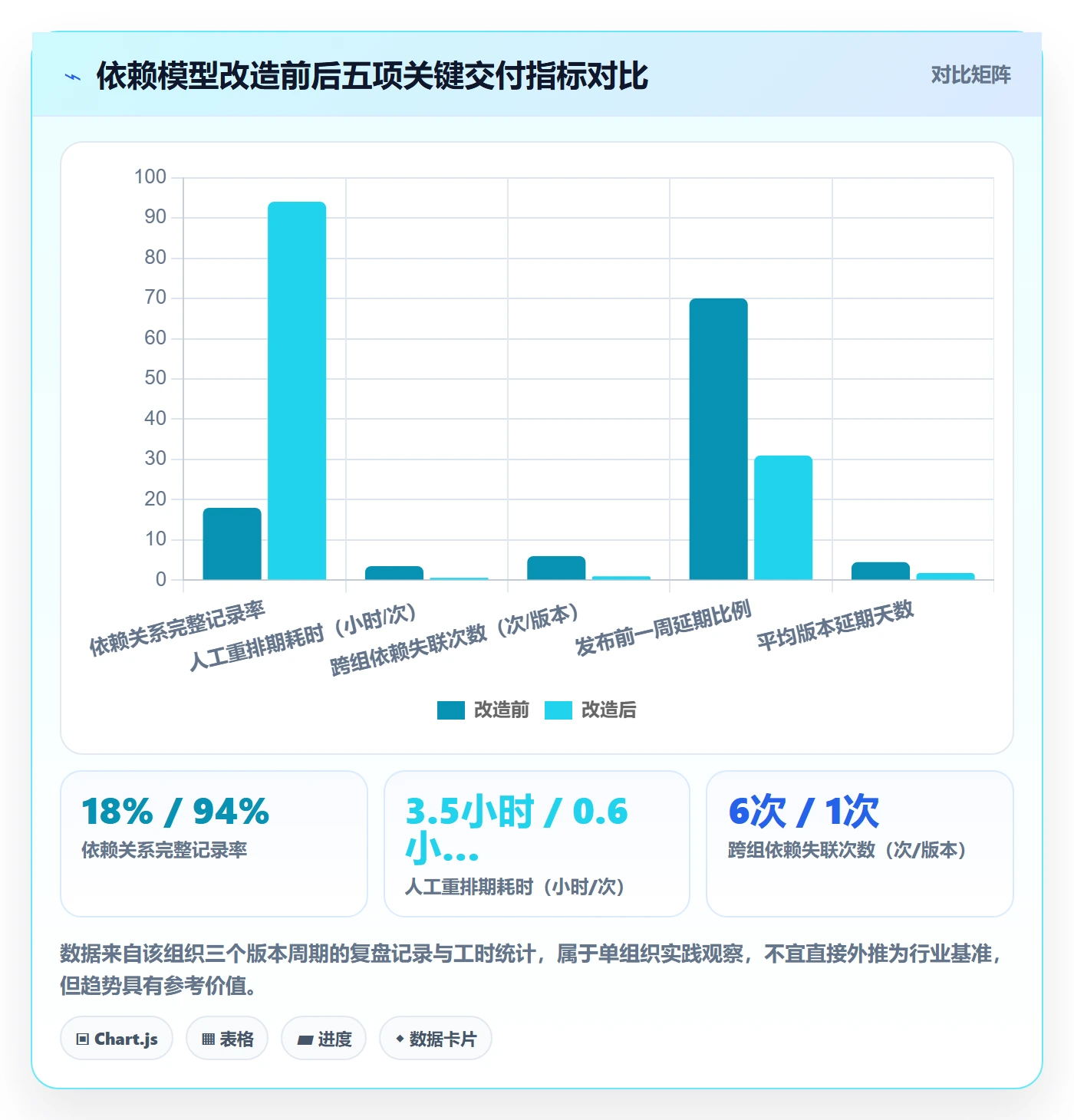The image size is (1074, 1120).
Task: Click the 人工重排期耗时（小时/次）axis label
Action: [x=304, y=637]
